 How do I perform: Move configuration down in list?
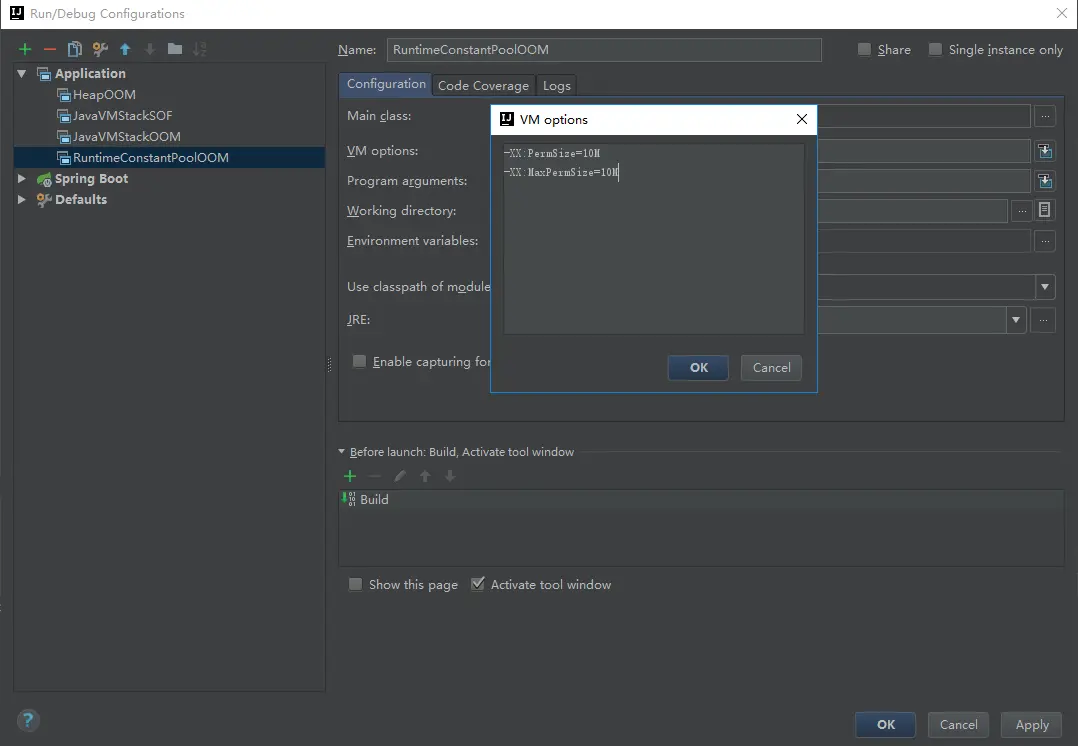[150, 49]
